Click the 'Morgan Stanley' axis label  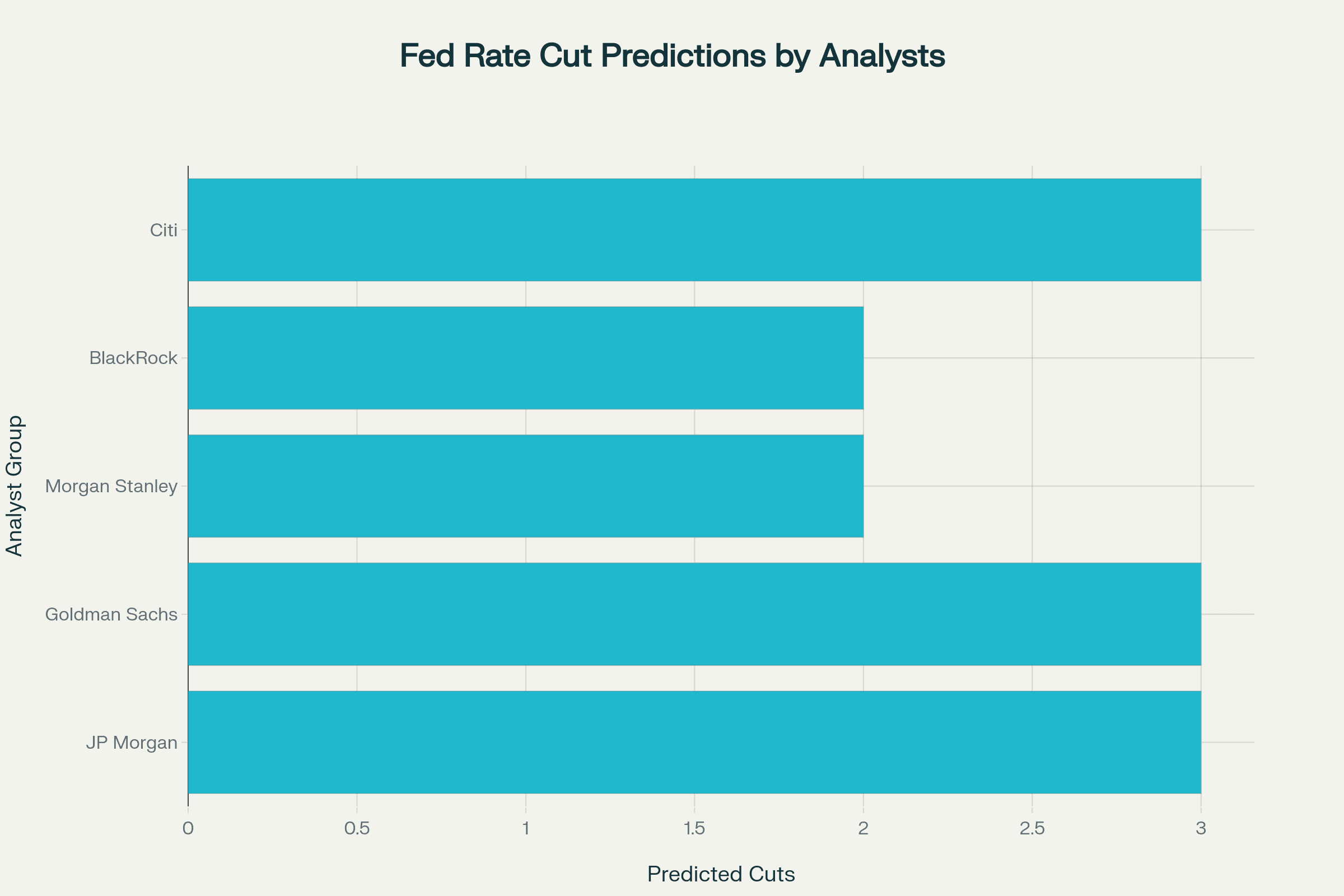click(x=111, y=486)
